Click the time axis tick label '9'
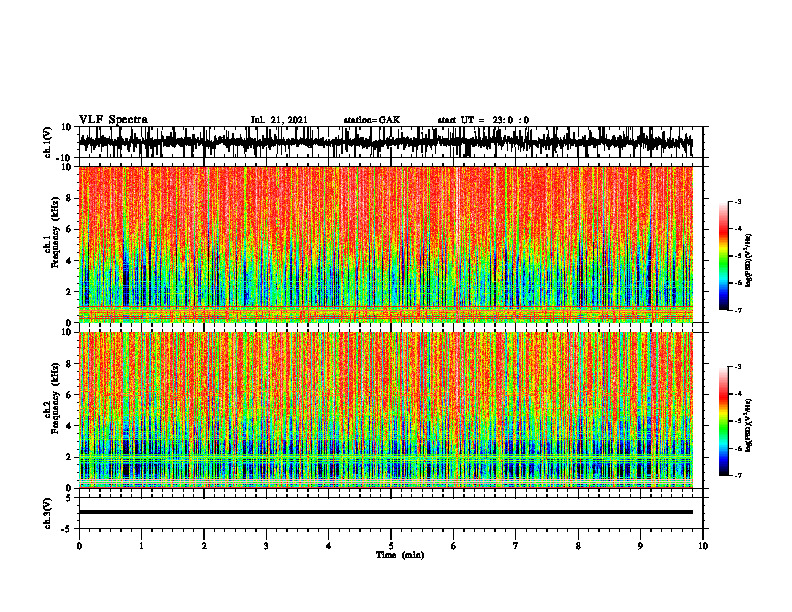792x612 pixels. click(640, 546)
